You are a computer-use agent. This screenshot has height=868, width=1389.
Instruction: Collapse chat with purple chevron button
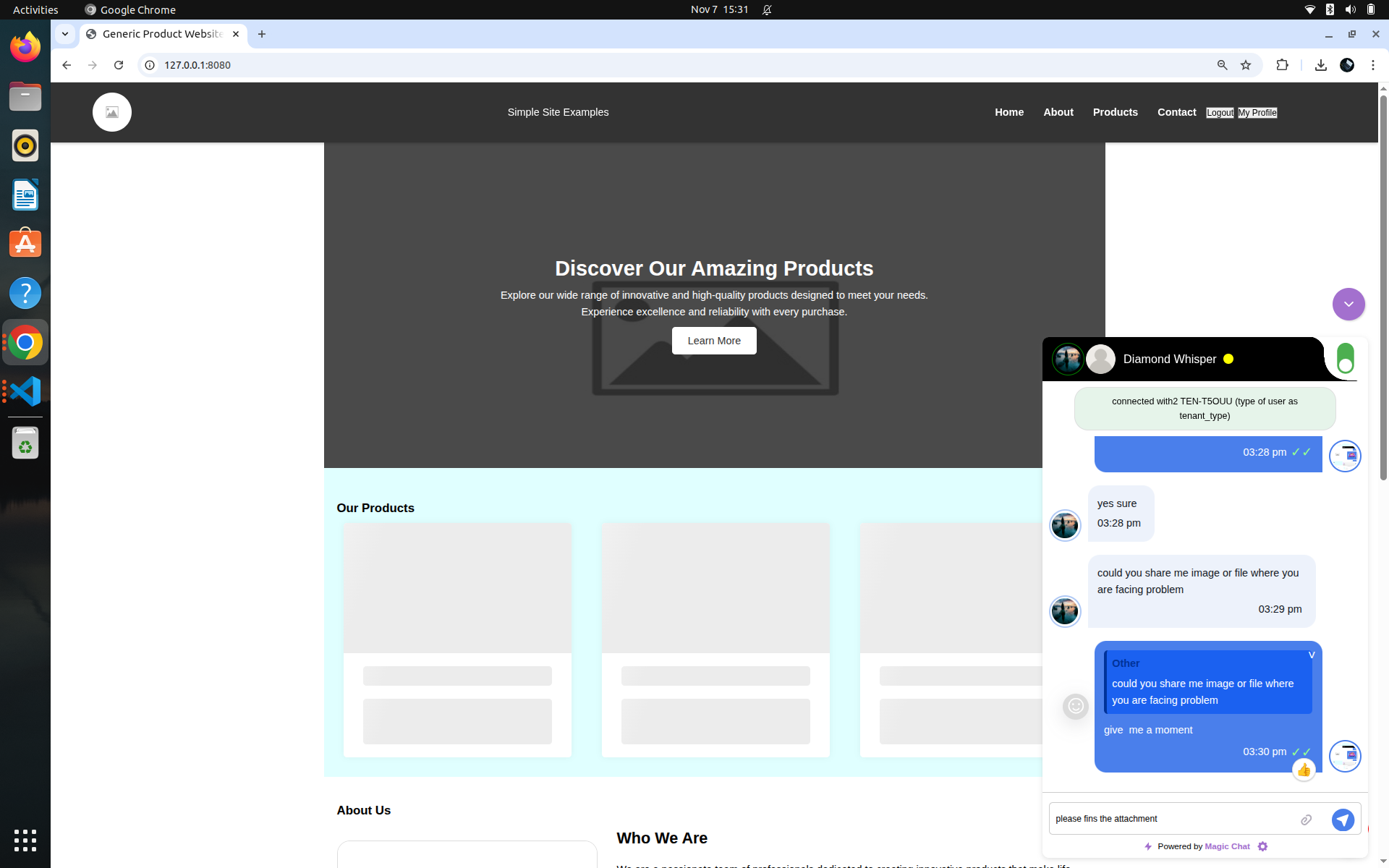pyautogui.click(x=1348, y=304)
